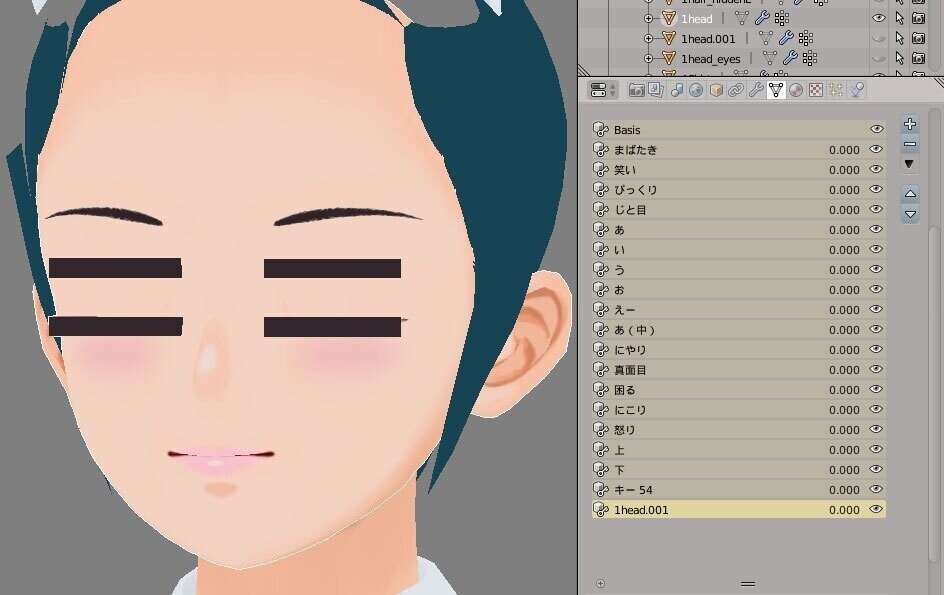Screen dimensions: 944x595
Task: Open the Object Constraints chain tab
Action: click(736, 90)
